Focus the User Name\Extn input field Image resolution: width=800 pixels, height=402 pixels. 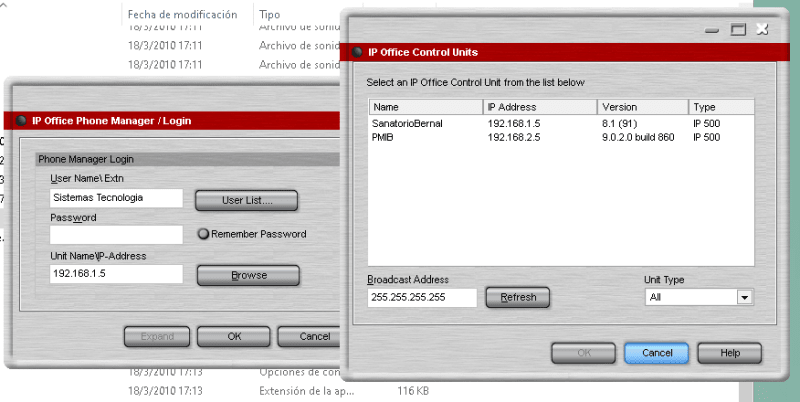[116, 198]
